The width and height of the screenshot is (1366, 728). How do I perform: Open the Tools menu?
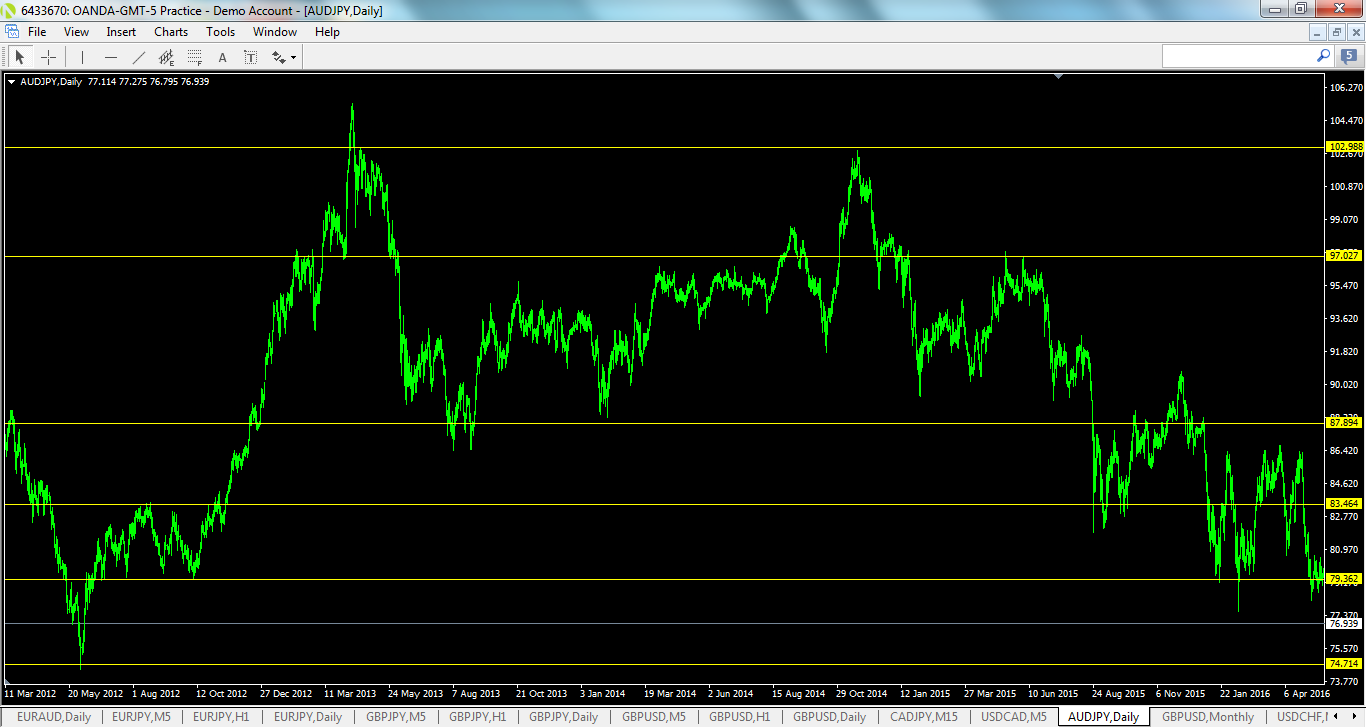[x=220, y=31]
